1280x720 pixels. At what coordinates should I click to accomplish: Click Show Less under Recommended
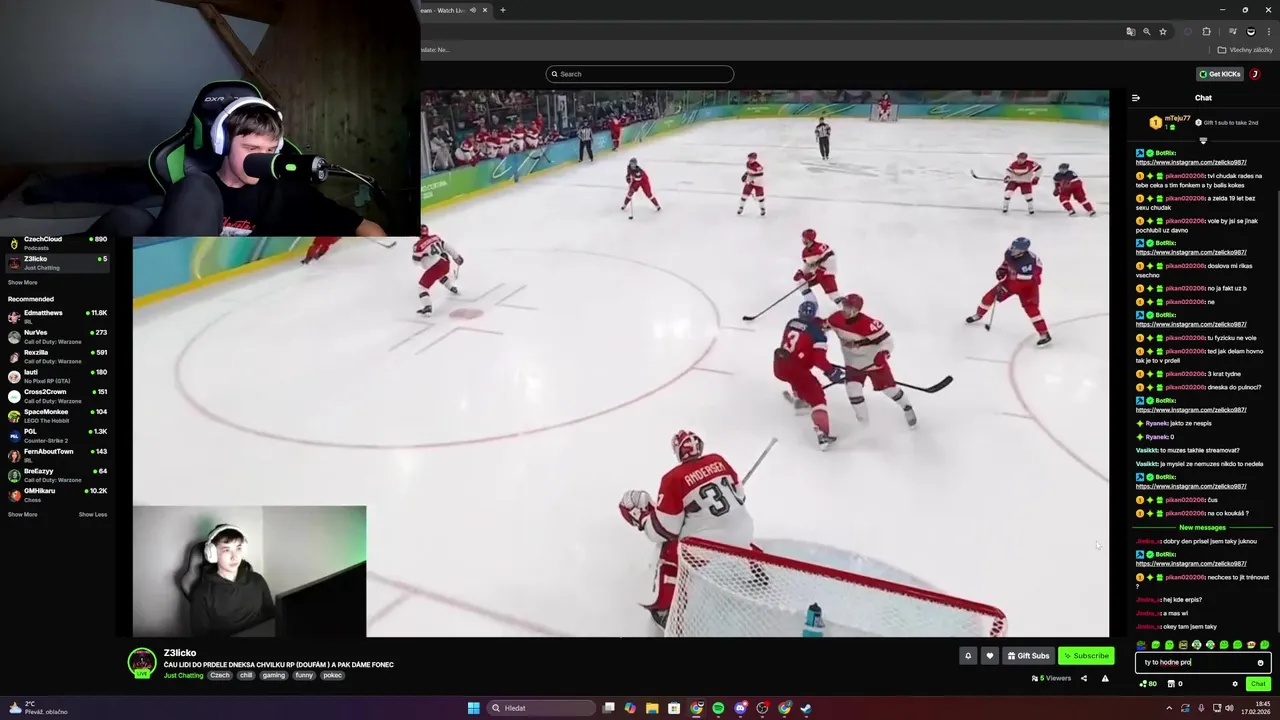tap(93, 515)
